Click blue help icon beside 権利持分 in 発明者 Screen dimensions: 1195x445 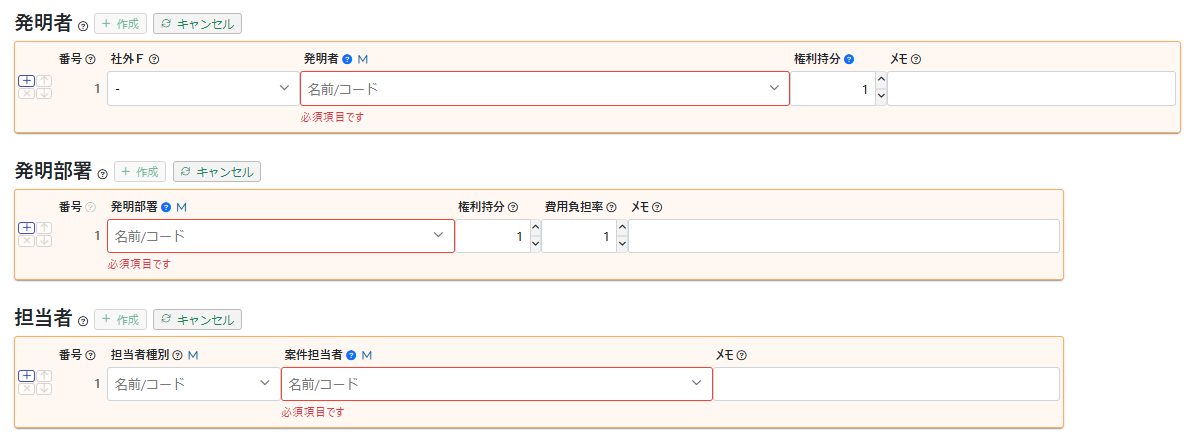[x=849, y=59]
